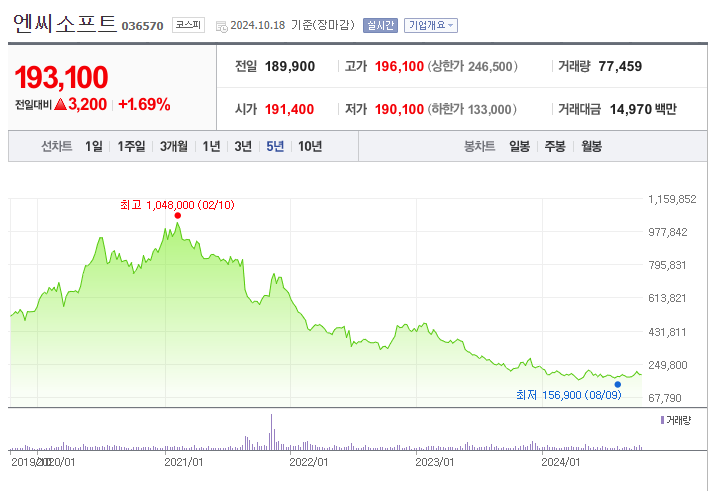The height and width of the screenshot is (491, 708).
Task: Switch chart range to 3년
Action: 243,146
